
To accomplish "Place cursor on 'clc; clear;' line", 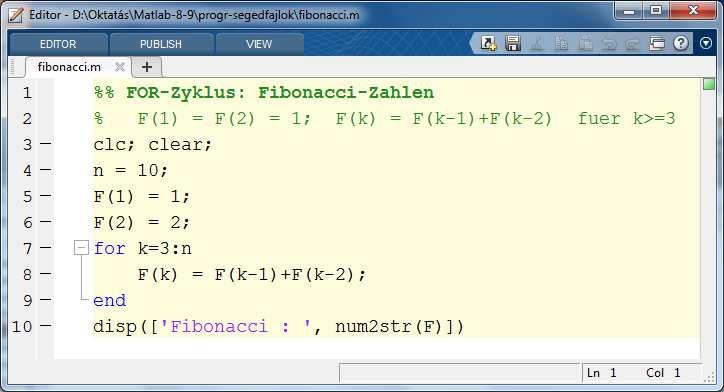I will [x=152, y=145].
